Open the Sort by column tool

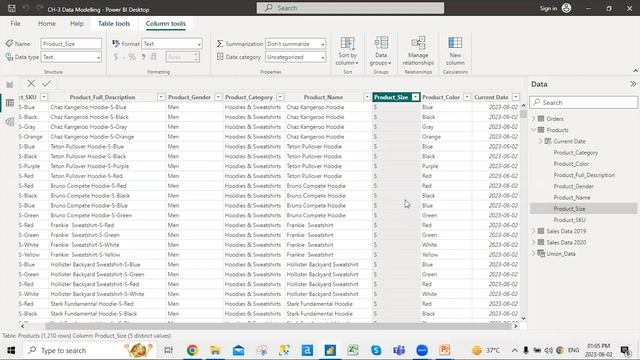pos(347,51)
